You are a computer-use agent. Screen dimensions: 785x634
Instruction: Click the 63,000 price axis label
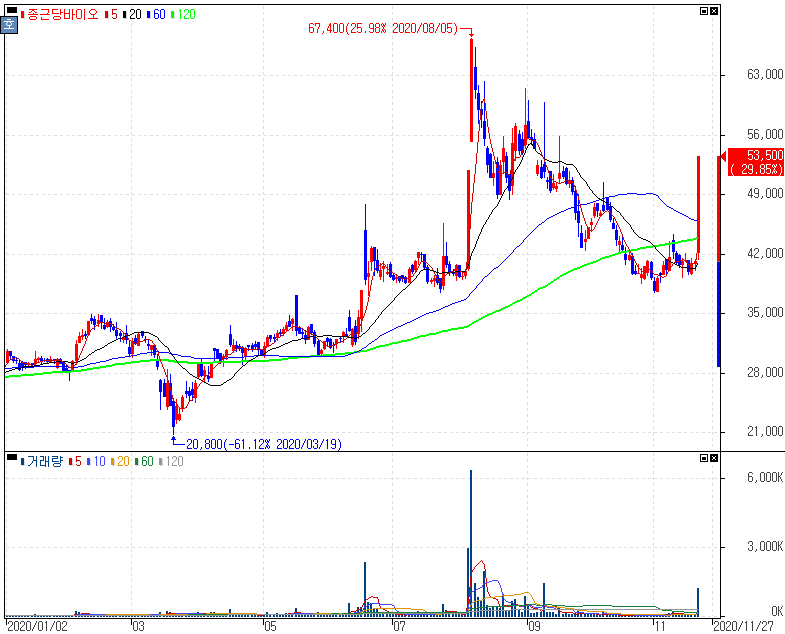click(765, 75)
